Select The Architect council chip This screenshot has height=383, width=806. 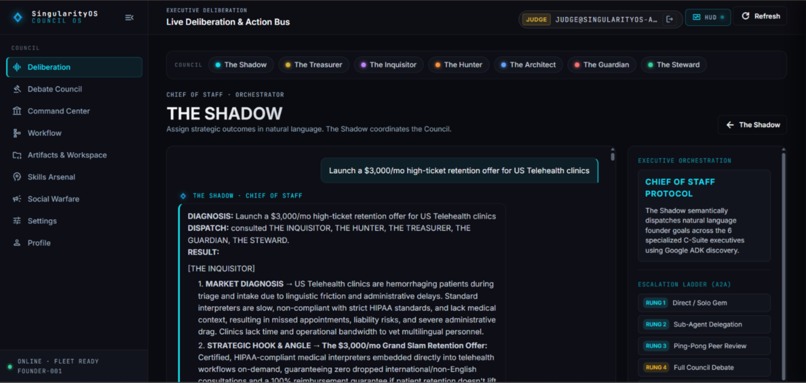pyautogui.click(x=528, y=65)
